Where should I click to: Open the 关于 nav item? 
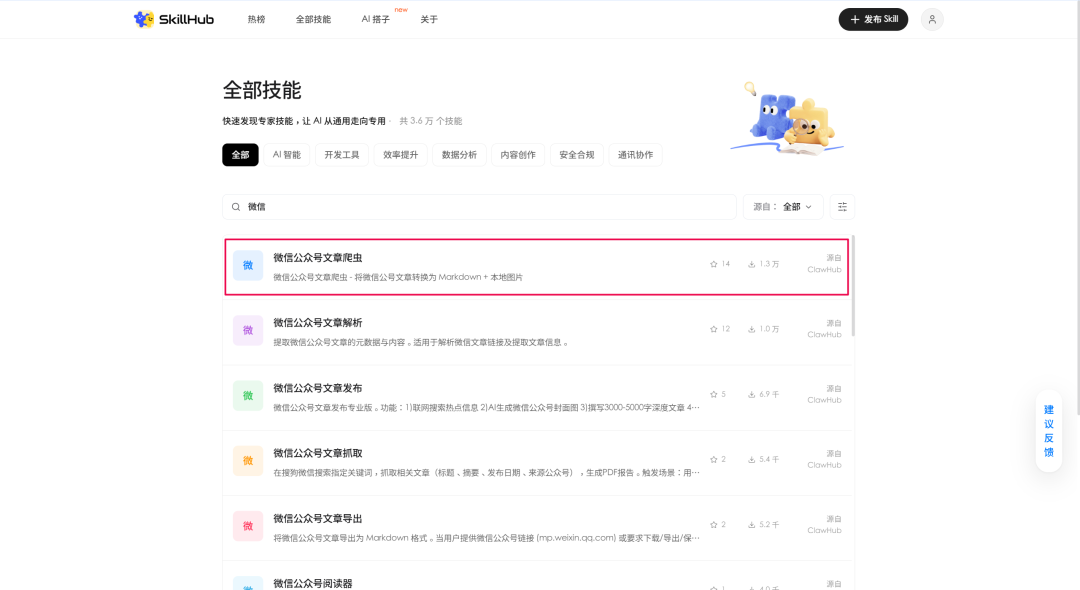pyautogui.click(x=429, y=19)
